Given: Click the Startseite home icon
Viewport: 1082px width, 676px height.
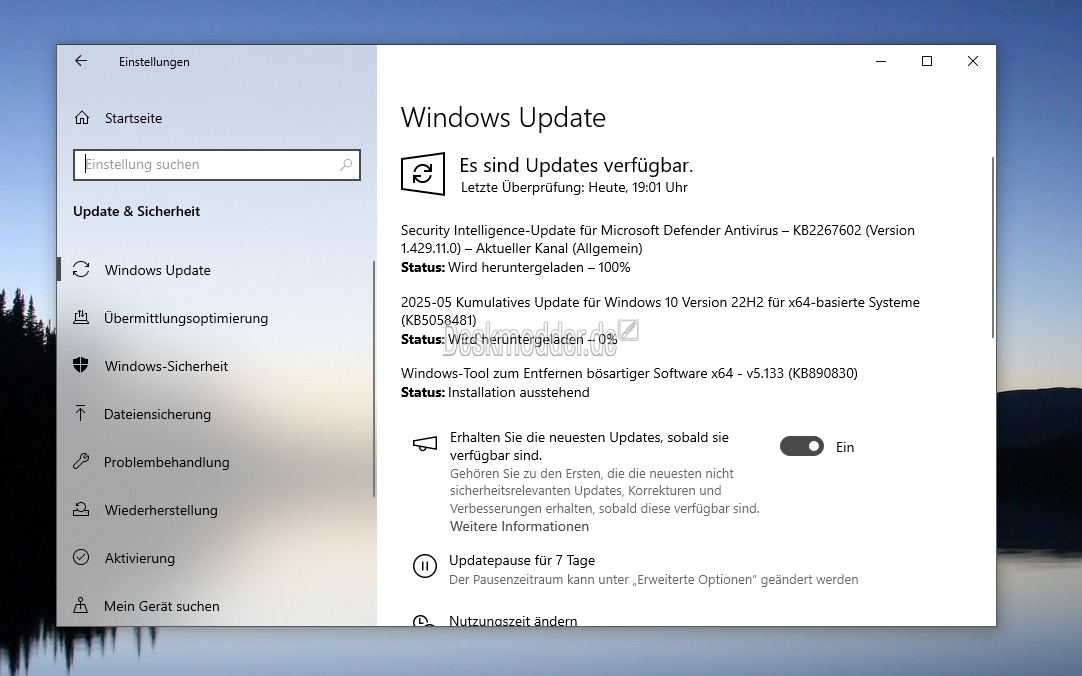Looking at the screenshot, I should click(x=81, y=118).
